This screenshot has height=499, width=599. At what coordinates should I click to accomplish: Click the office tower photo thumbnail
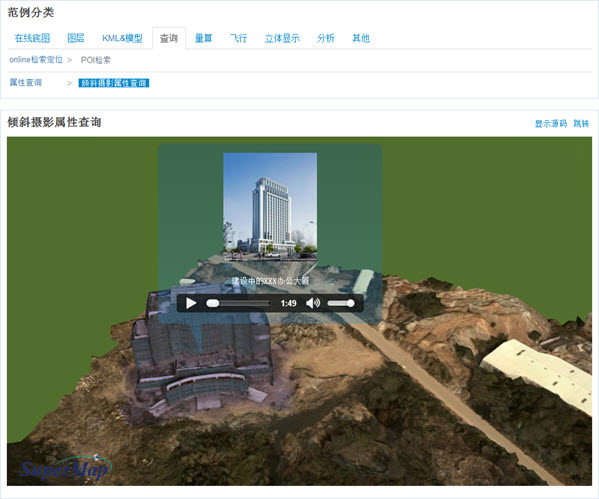[x=270, y=207]
